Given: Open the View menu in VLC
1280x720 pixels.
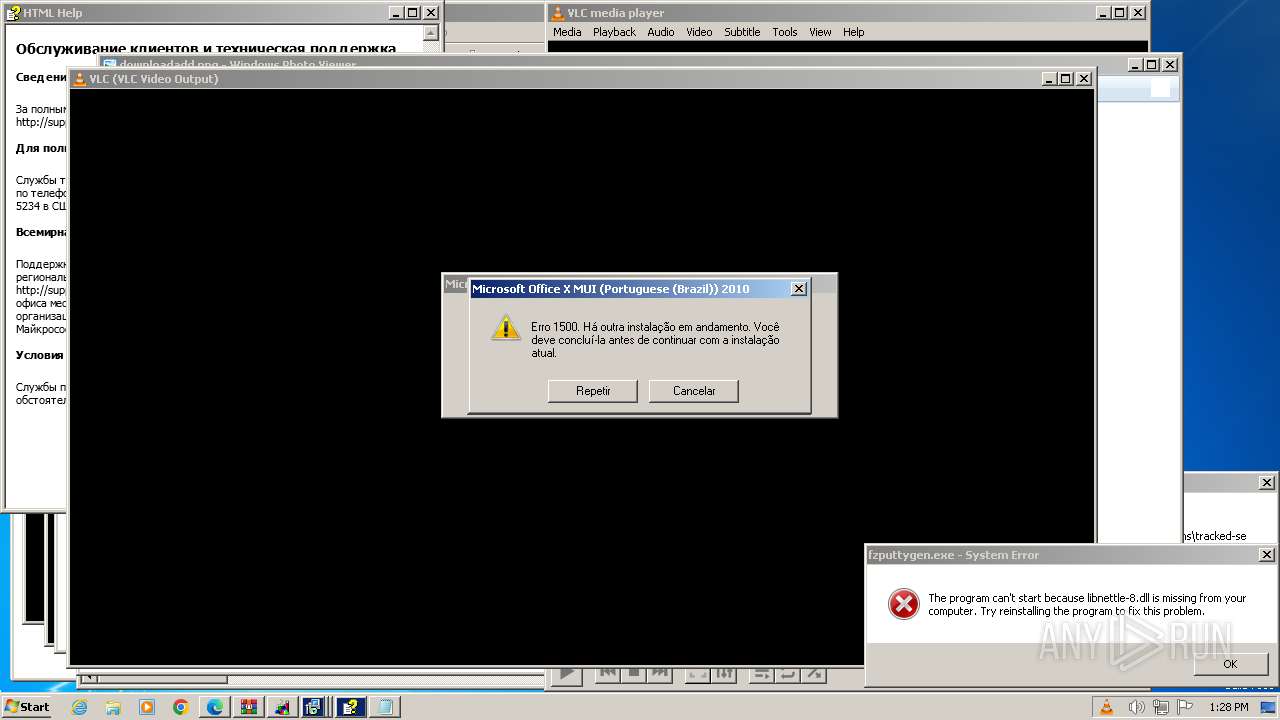Looking at the screenshot, I should coord(820,32).
